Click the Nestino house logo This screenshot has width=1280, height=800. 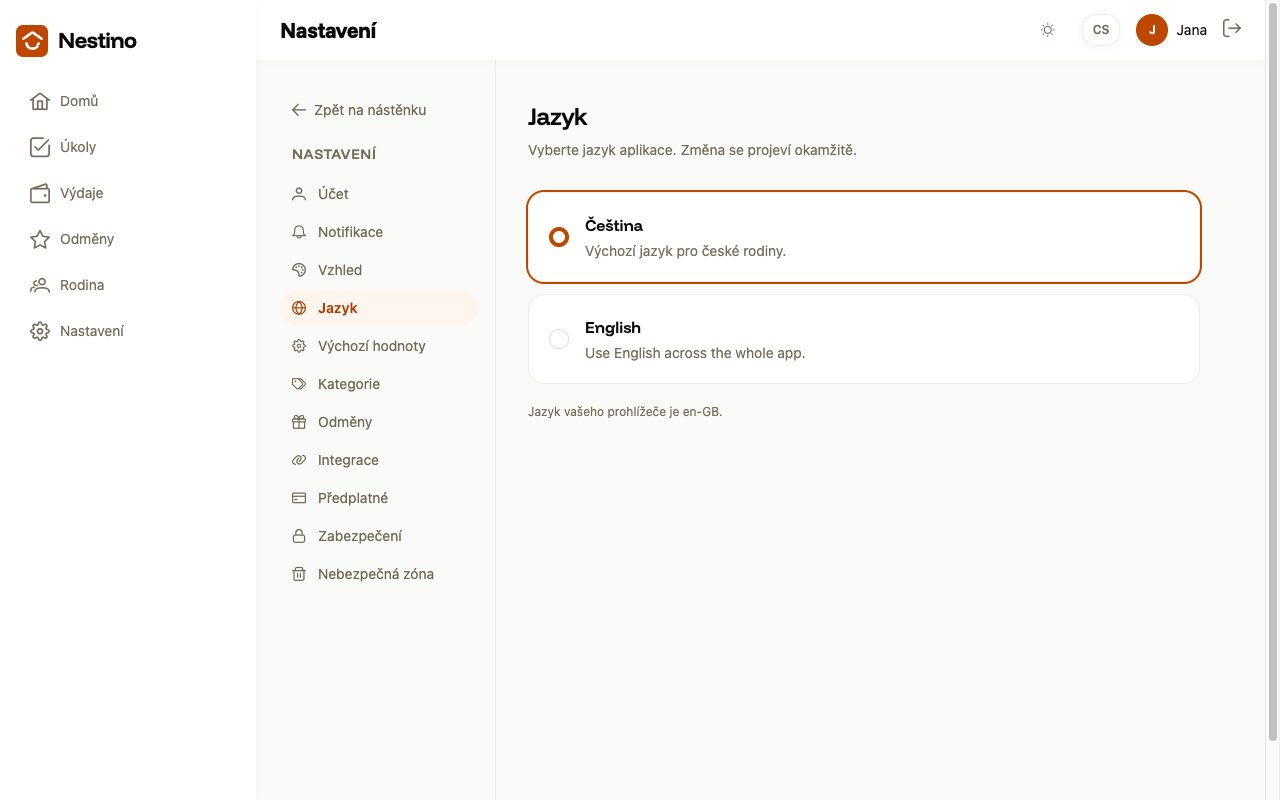point(32,41)
